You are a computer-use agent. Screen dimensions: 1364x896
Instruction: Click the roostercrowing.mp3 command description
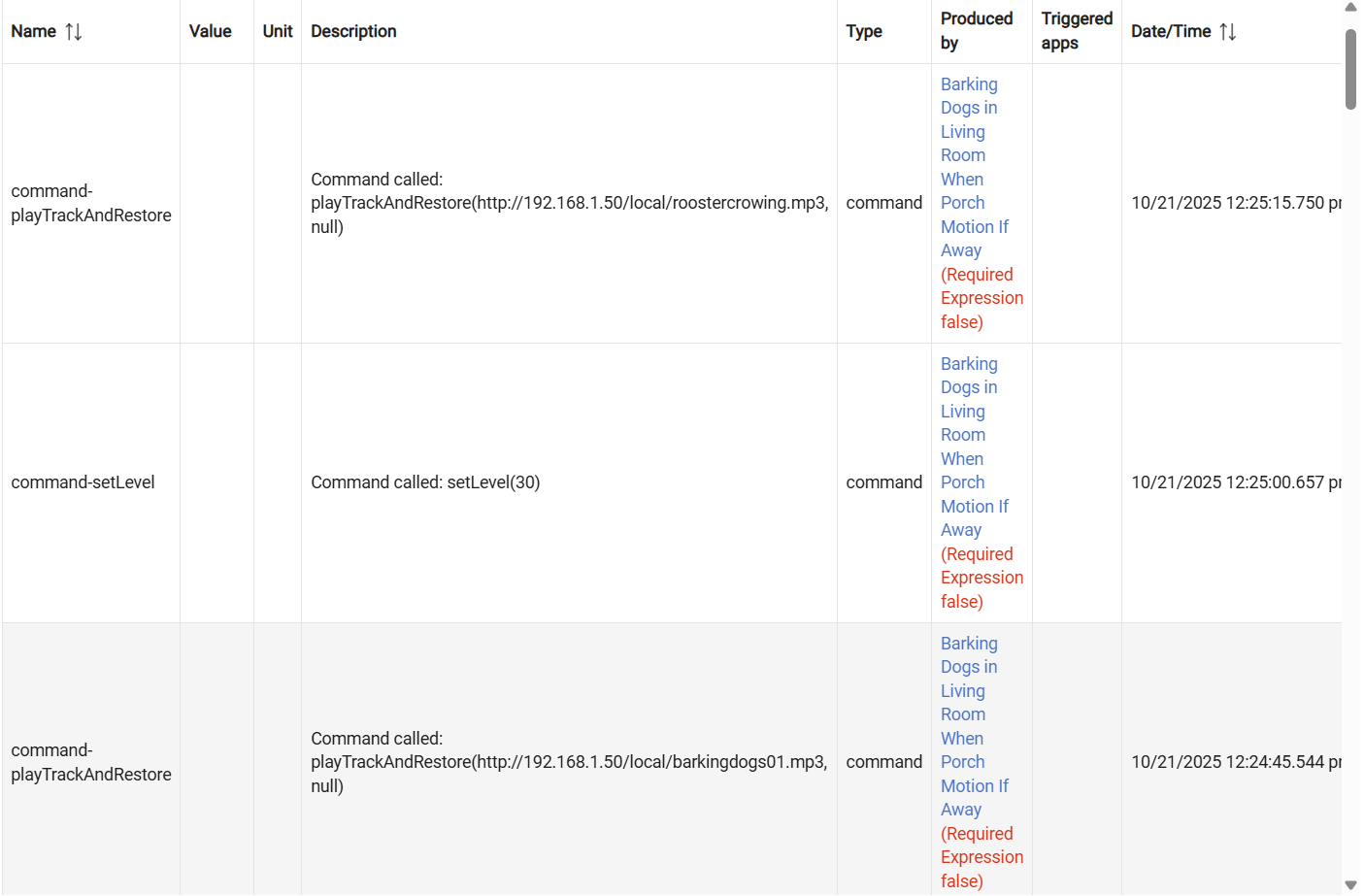(x=569, y=203)
